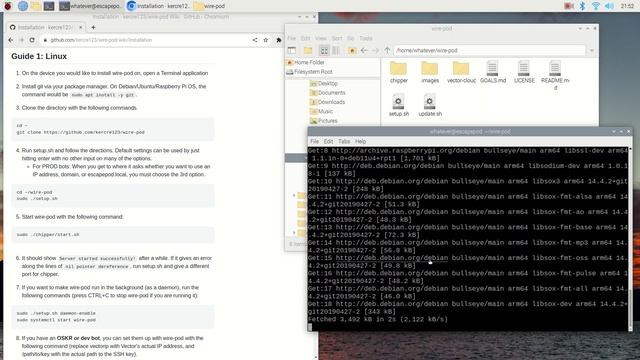The height and width of the screenshot is (360, 640).
Task: Open Sort menu in the file manager
Action: pyautogui.click(x=337, y=38)
